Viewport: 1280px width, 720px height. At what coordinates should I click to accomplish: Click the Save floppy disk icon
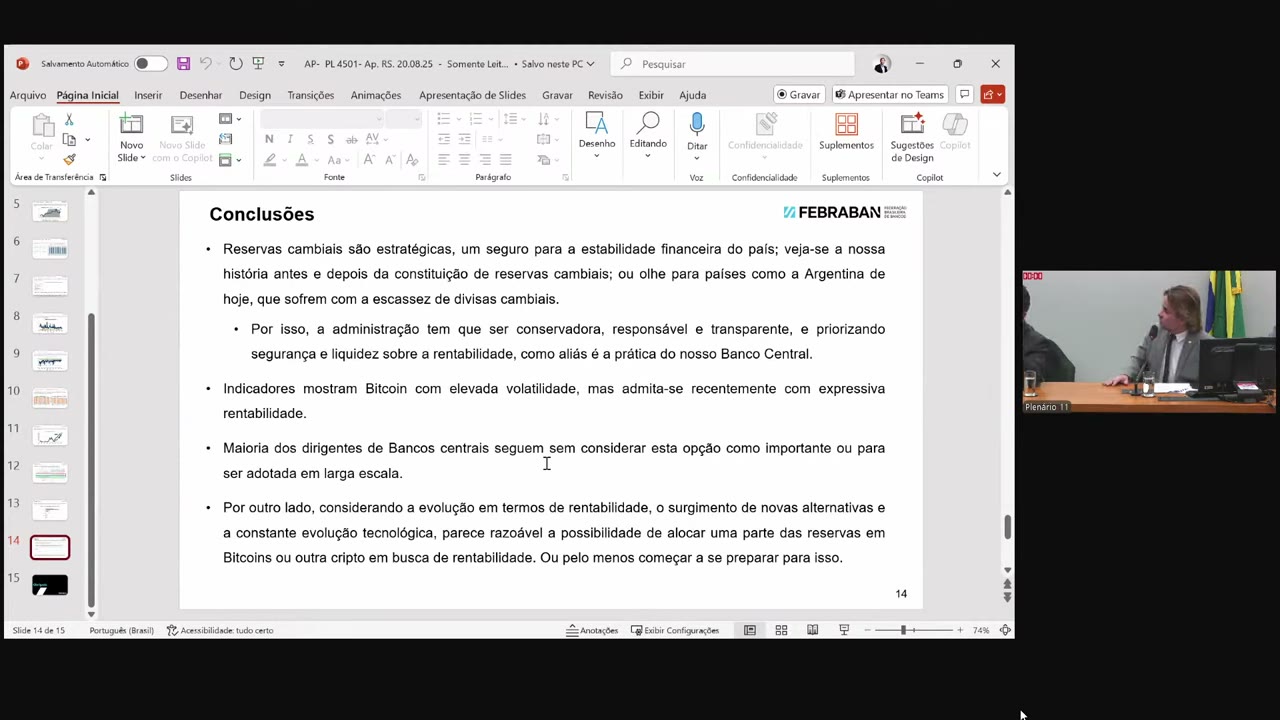tap(183, 64)
